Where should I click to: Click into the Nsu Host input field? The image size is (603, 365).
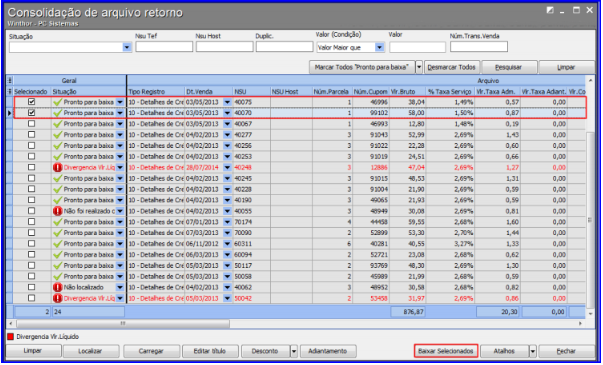[225, 47]
